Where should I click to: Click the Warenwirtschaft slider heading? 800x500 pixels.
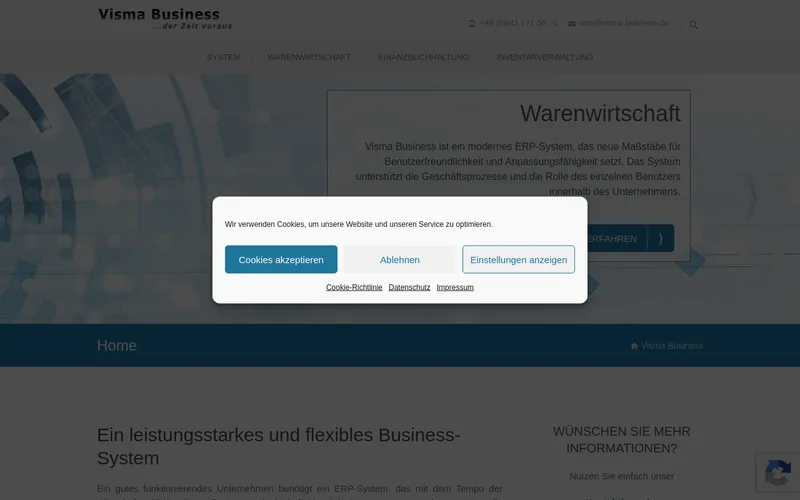(x=600, y=113)
